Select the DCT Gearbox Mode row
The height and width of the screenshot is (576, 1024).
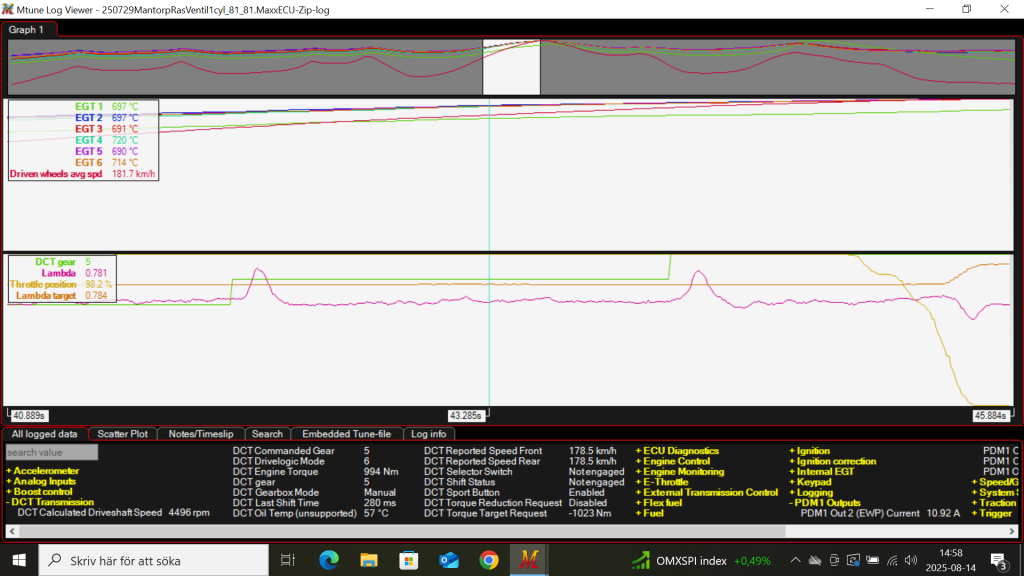pyautogui.click(x=316, y=492)
